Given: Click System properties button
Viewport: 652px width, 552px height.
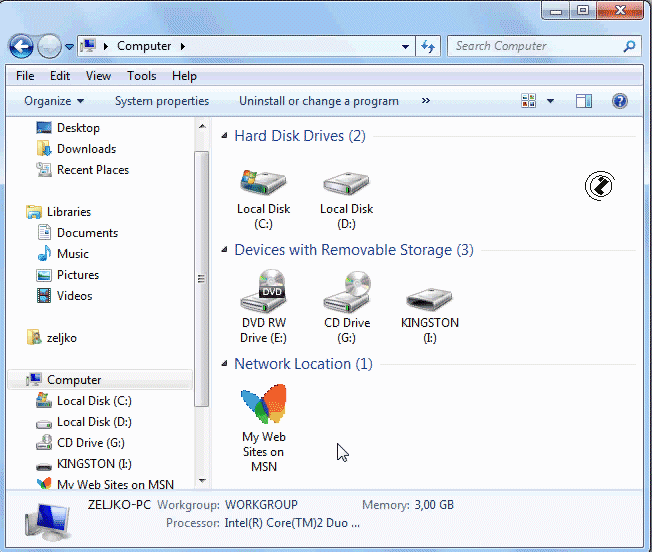Looking at the screenshot, I should point(162,101).
